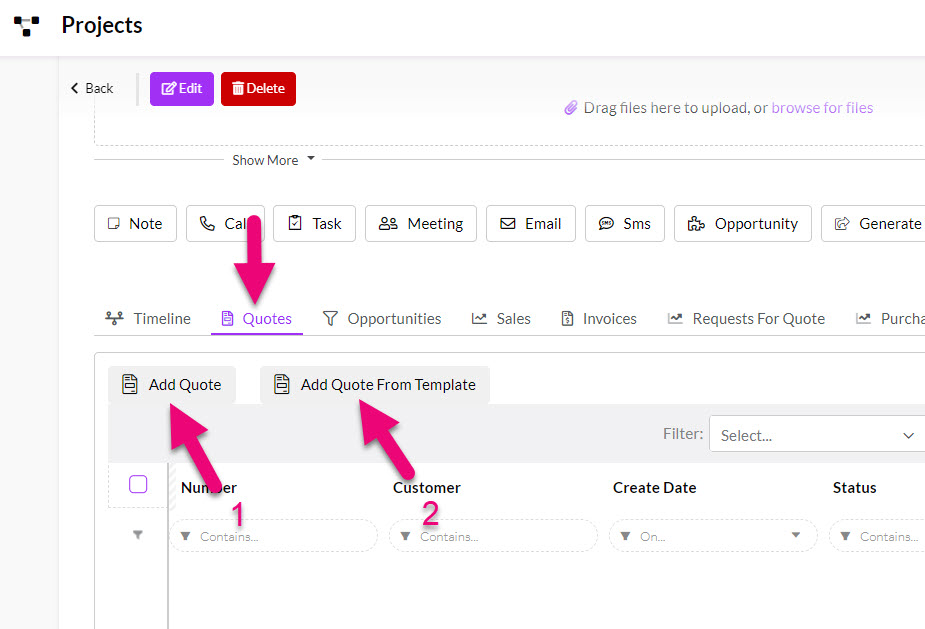Image resolution: width=925 pixels, height=629 pixels.
Task: Click the funnel icon in Create Date filter
Action: click(625, 536)
